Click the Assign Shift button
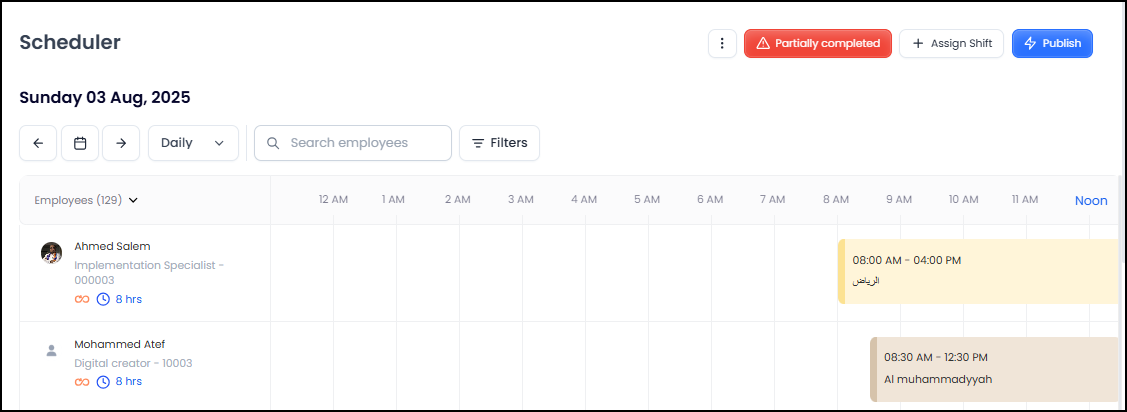Image resolution: width=1127 pixels, height=412 pixels. pos(951,44)
